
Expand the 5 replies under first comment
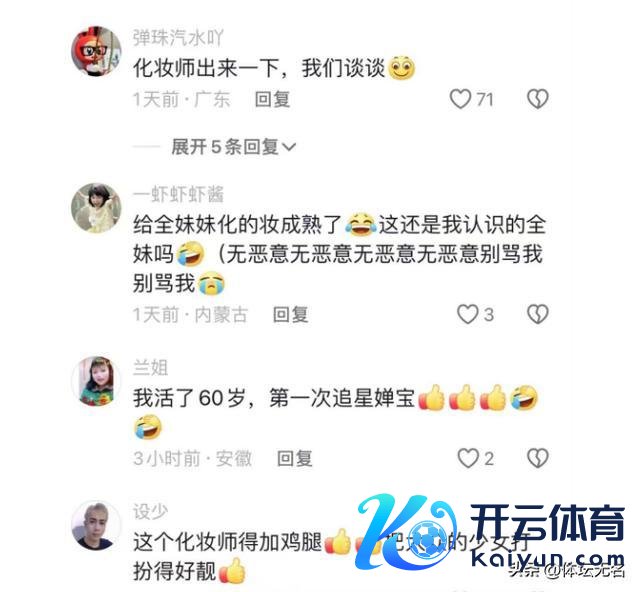click(233, 147)
